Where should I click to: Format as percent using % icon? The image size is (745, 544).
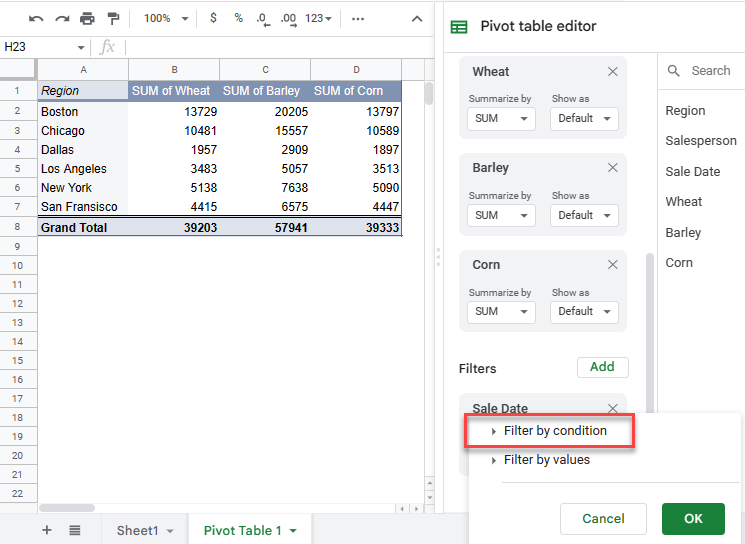[x=238, y=18]
